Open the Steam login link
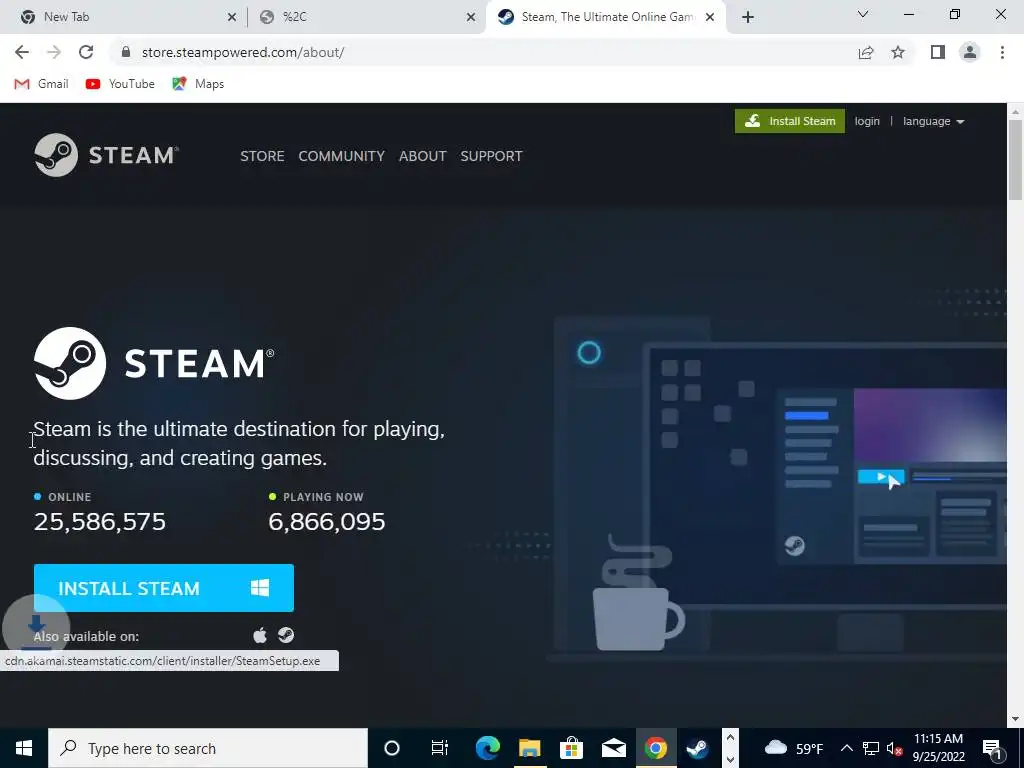This screenshot has width=1024, height=768. 867,121
